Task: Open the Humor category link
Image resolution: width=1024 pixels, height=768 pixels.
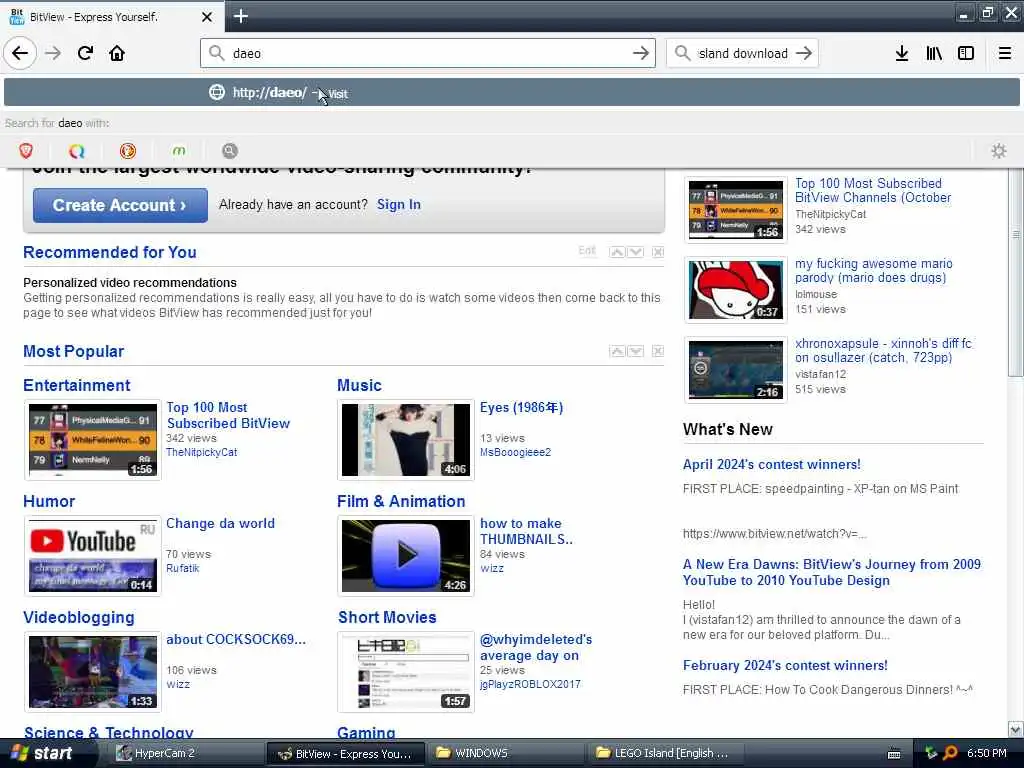Action: click(x=49, y=502)
